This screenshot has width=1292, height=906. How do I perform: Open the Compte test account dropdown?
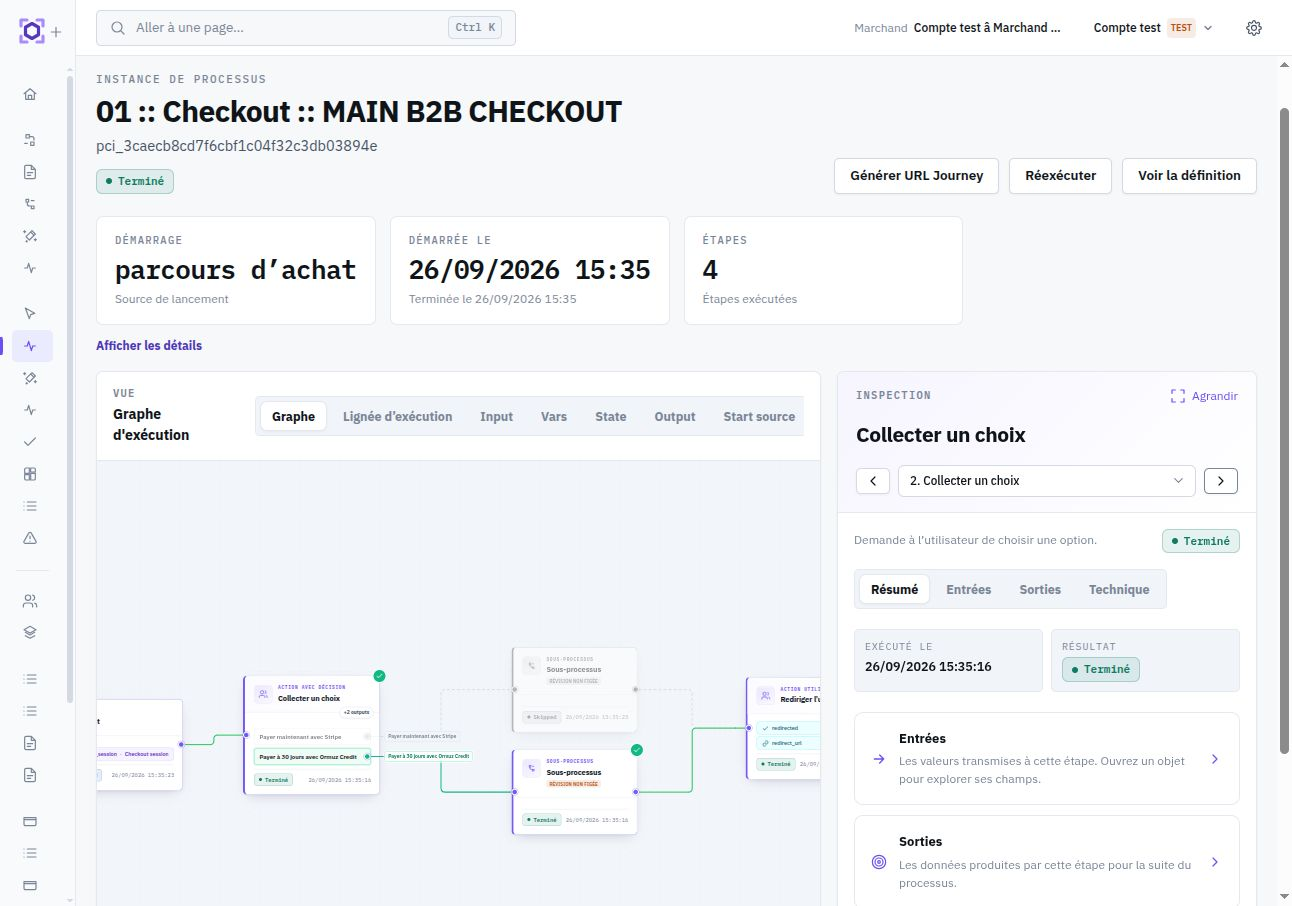[x=1153, y=28]
